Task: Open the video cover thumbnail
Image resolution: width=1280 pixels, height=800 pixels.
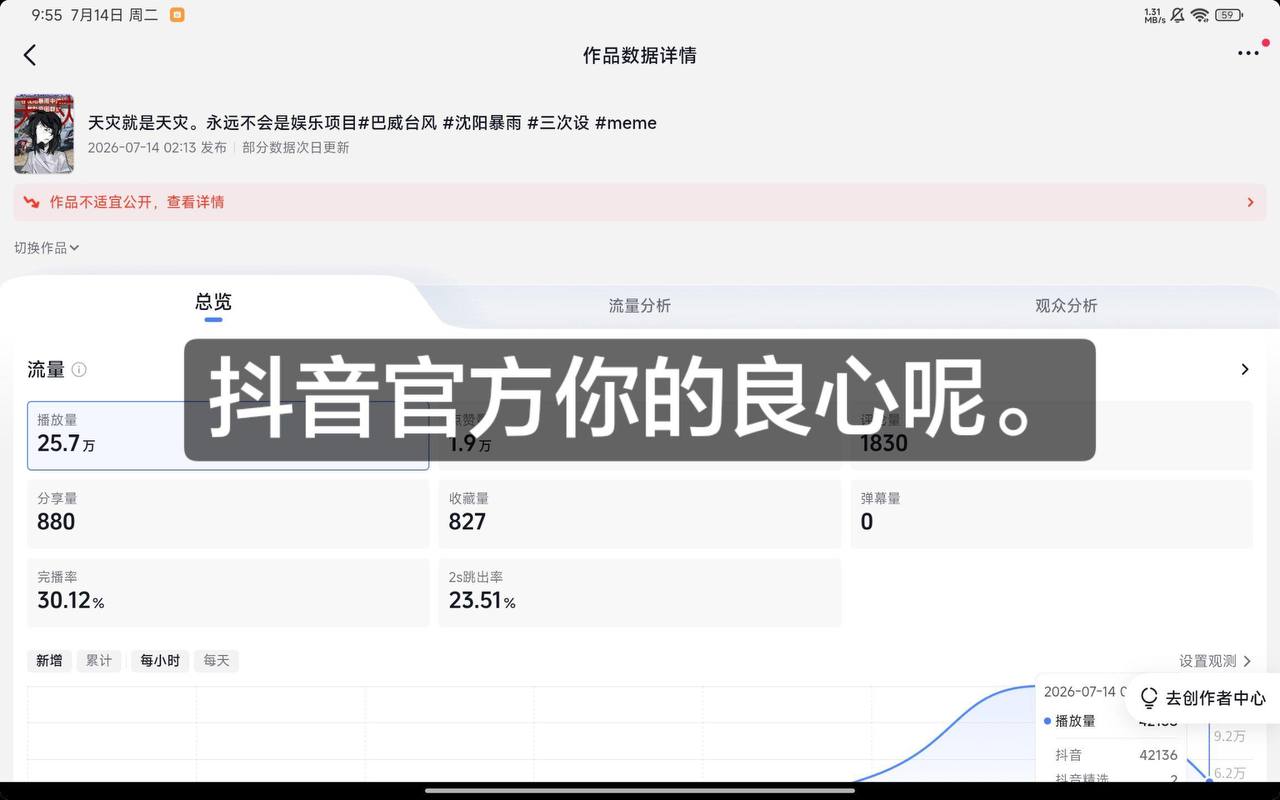Action: pos(44,134)
